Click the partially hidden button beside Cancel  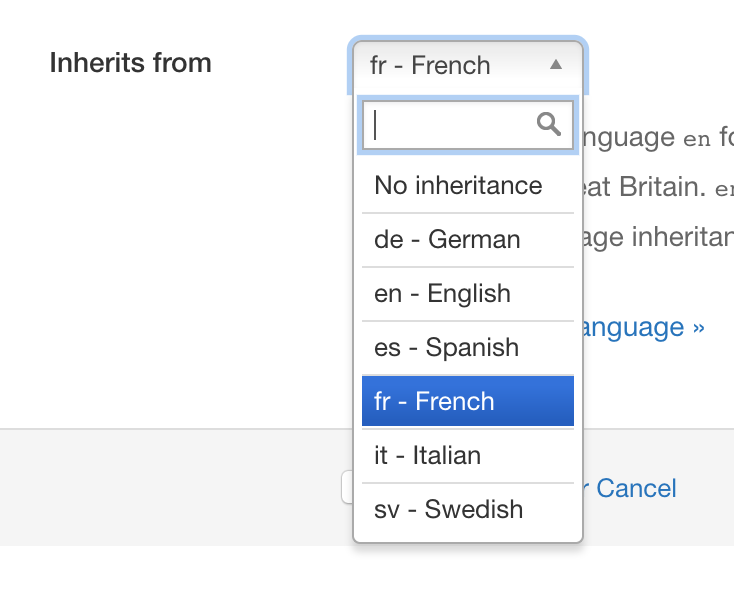pos(347,487)
